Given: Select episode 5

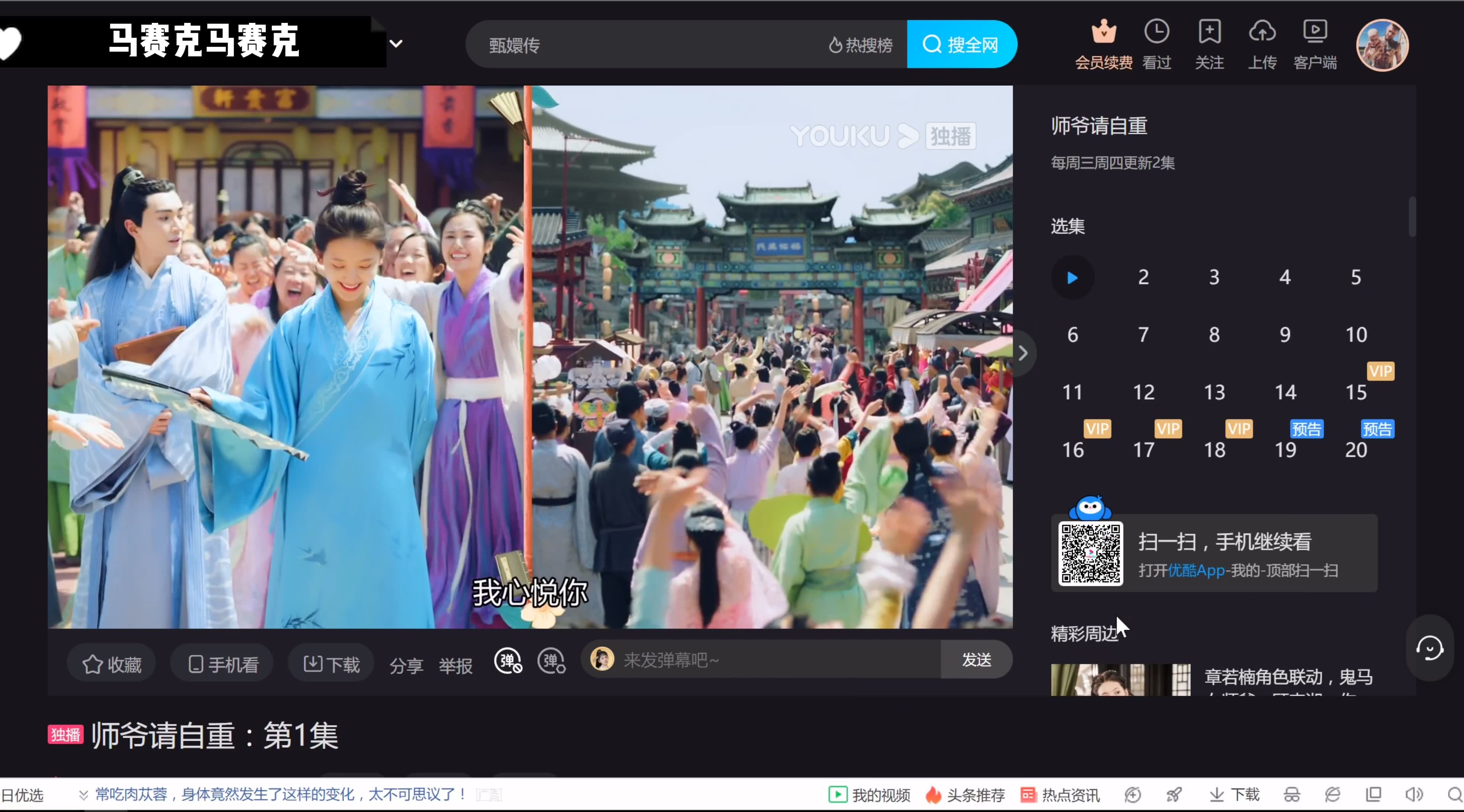Looking at the screenshot, I should tap(1356, 277).
